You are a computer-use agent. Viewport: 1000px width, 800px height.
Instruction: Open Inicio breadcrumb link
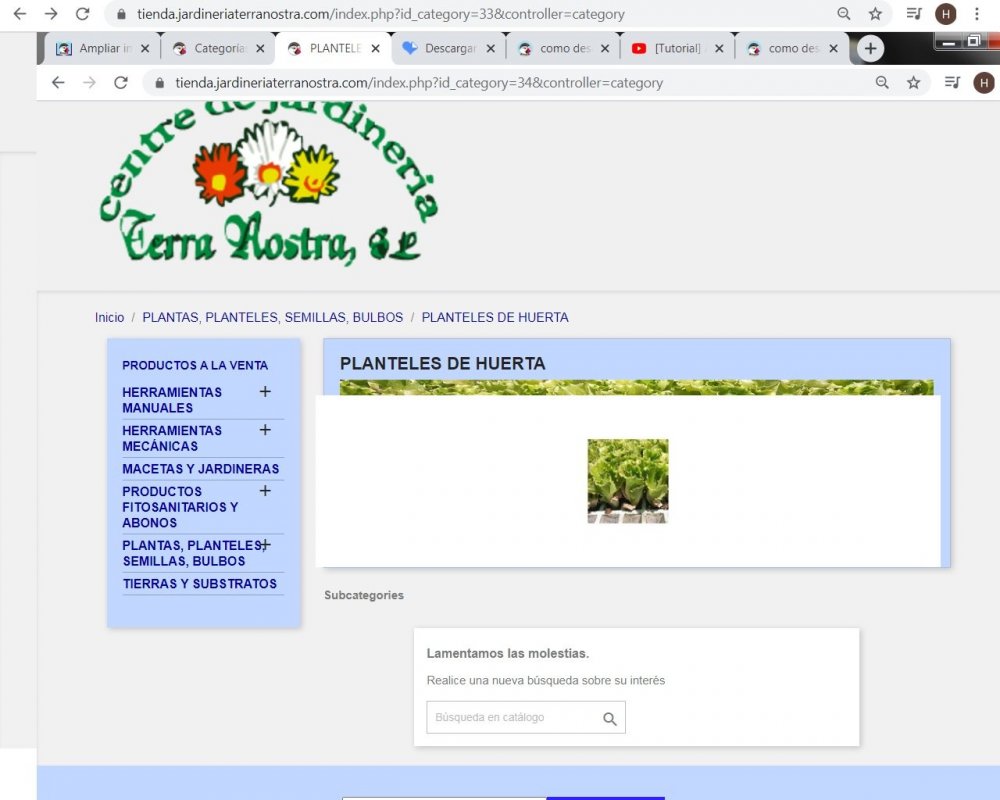click(x=110, y=317)
